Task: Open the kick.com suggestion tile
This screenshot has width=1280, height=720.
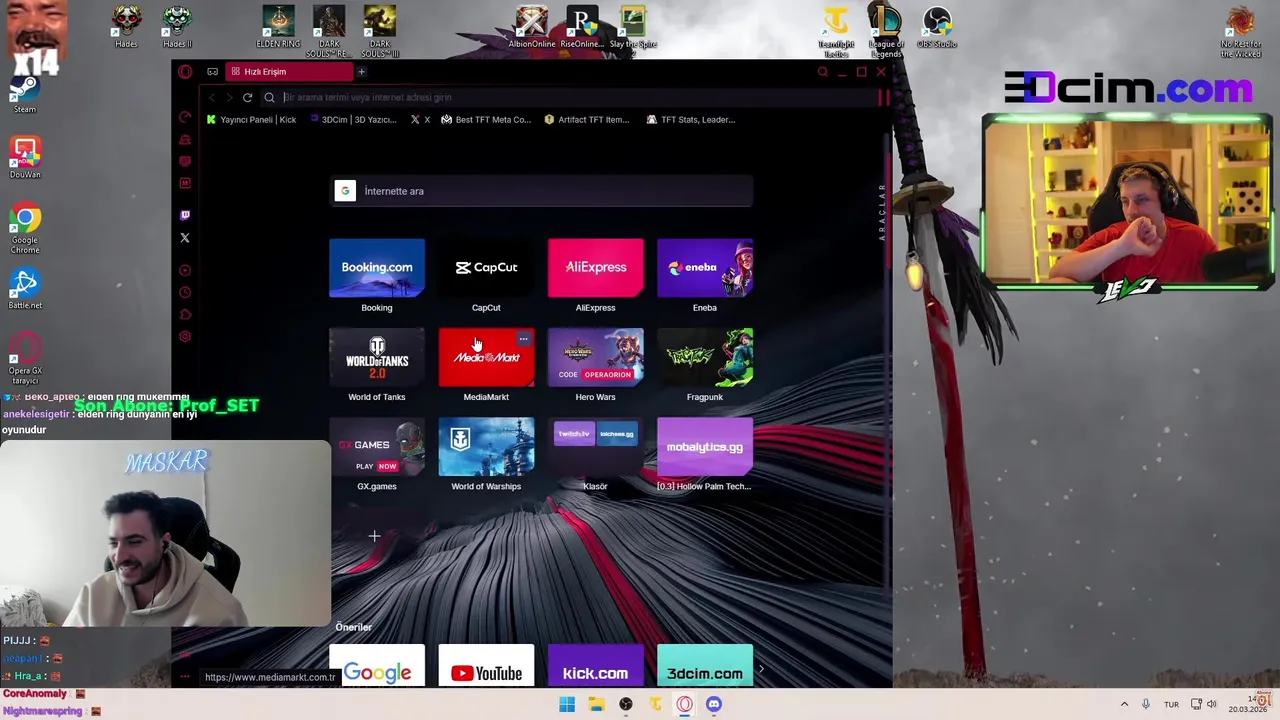Action: pyautogui.click(x=595, y=667)
